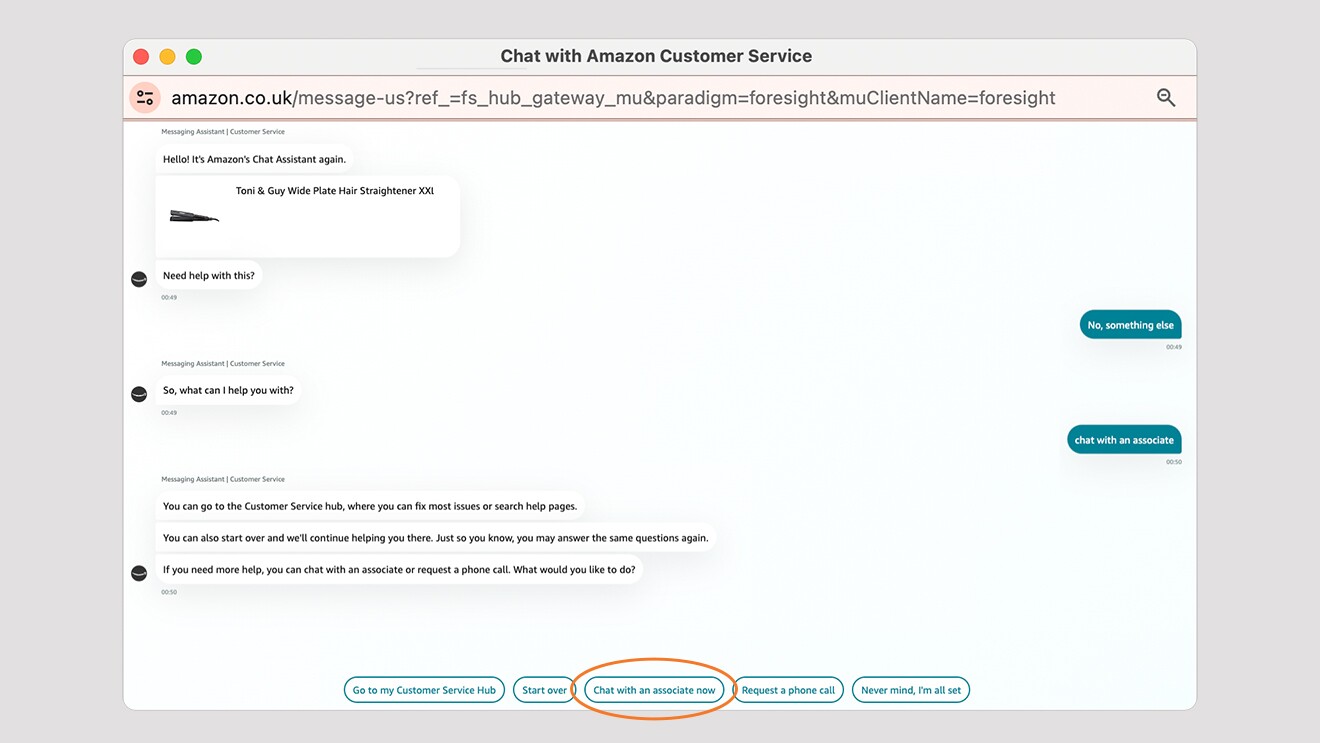This screenshot has width=1320, height=743.
Task: Minimize the window using the yellow button
Action: click(167, 57)
